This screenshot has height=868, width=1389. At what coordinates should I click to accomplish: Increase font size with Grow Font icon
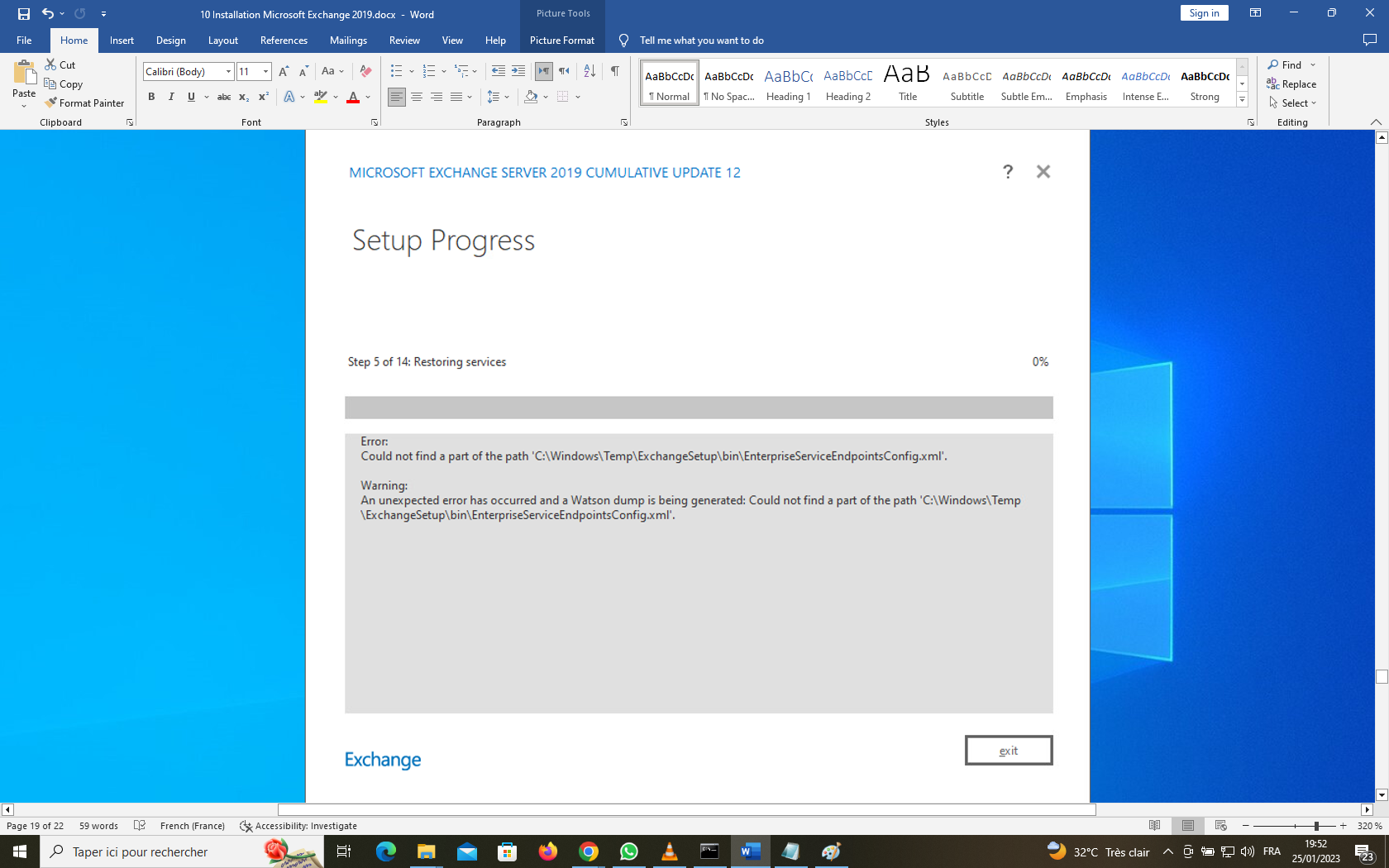point(284,72)
